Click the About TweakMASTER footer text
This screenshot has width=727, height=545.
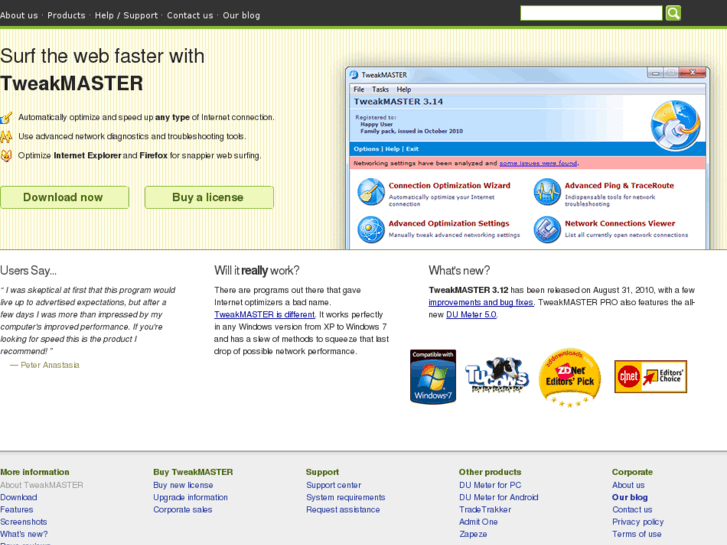[42, 485]
